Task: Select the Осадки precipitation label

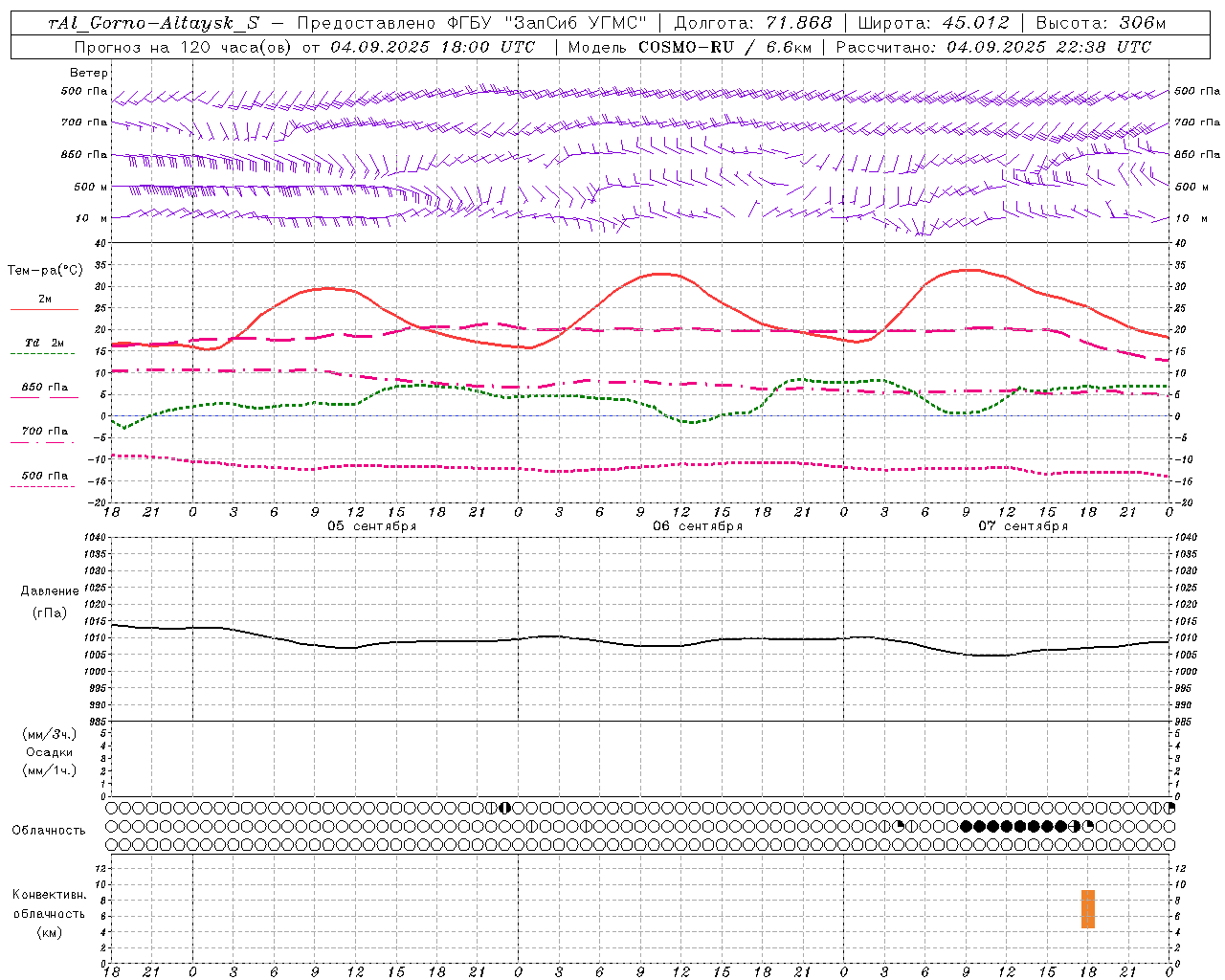Action: [49, 752]
